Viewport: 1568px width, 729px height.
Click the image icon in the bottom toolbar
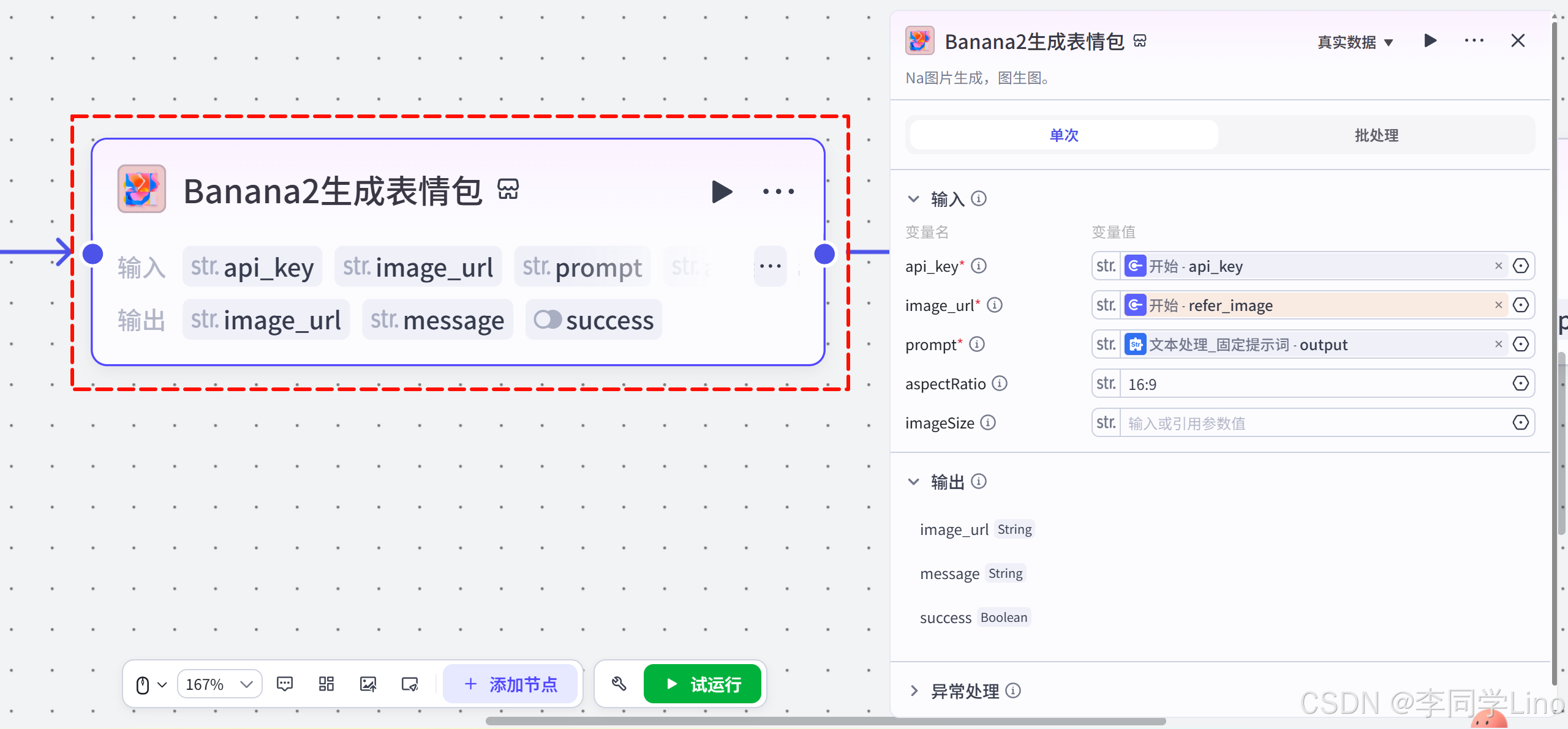pyautogui.click(x=368, y=684)
